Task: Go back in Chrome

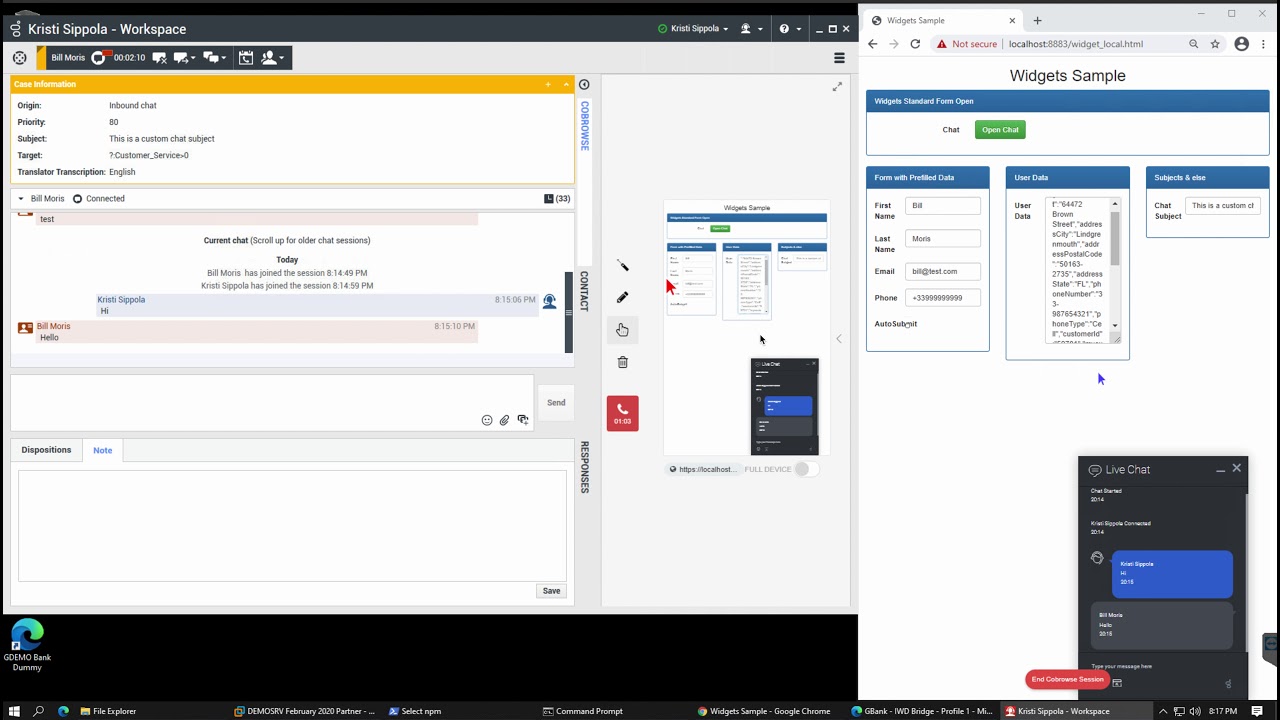Action: point(873,44)
